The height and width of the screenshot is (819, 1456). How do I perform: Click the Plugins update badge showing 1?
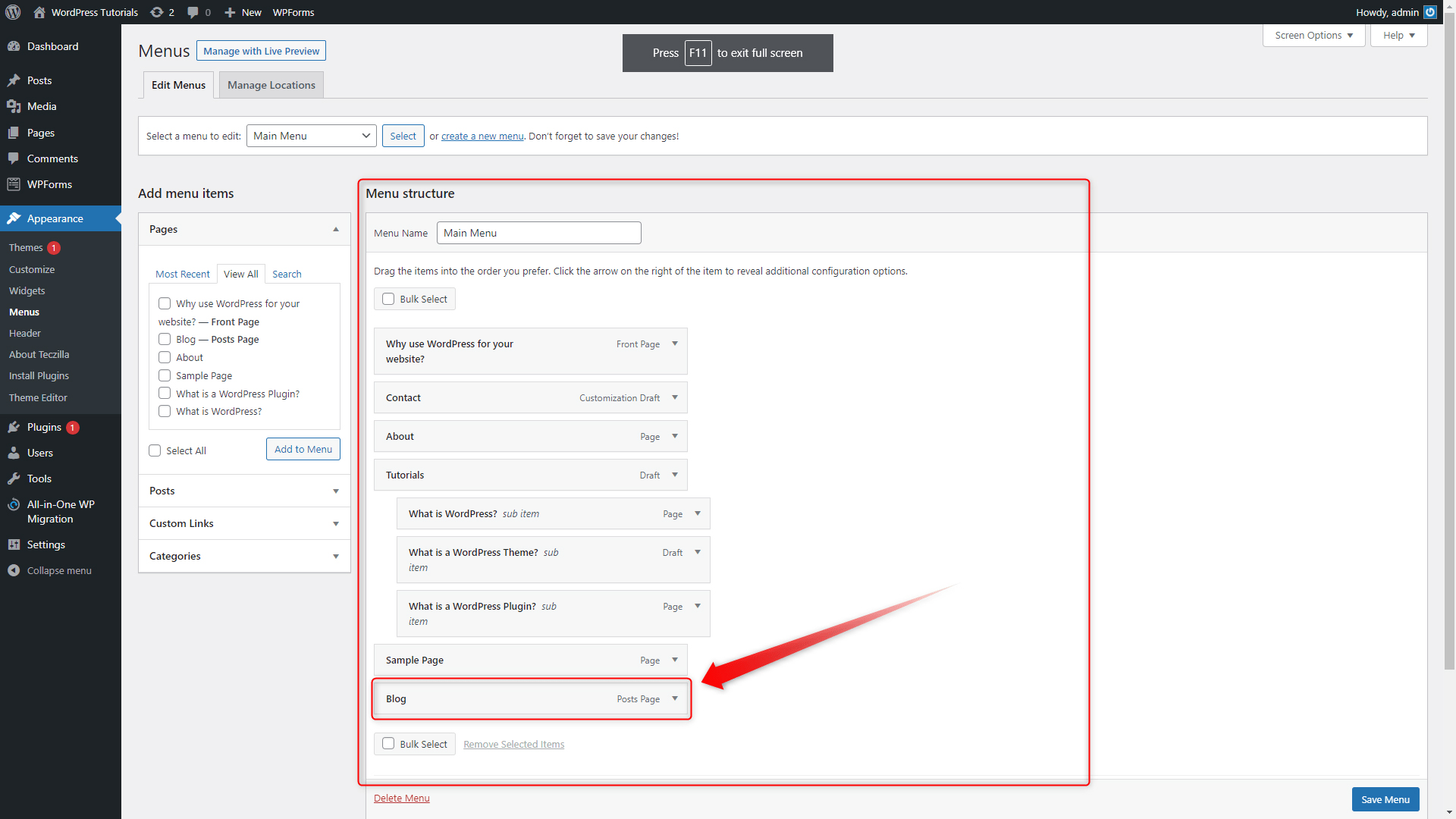click(x=72, y=428)
